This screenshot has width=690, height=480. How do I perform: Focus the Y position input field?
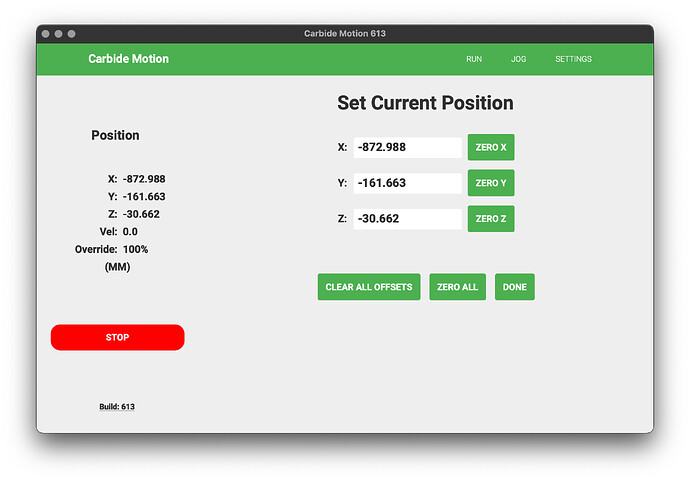(407, 183)
